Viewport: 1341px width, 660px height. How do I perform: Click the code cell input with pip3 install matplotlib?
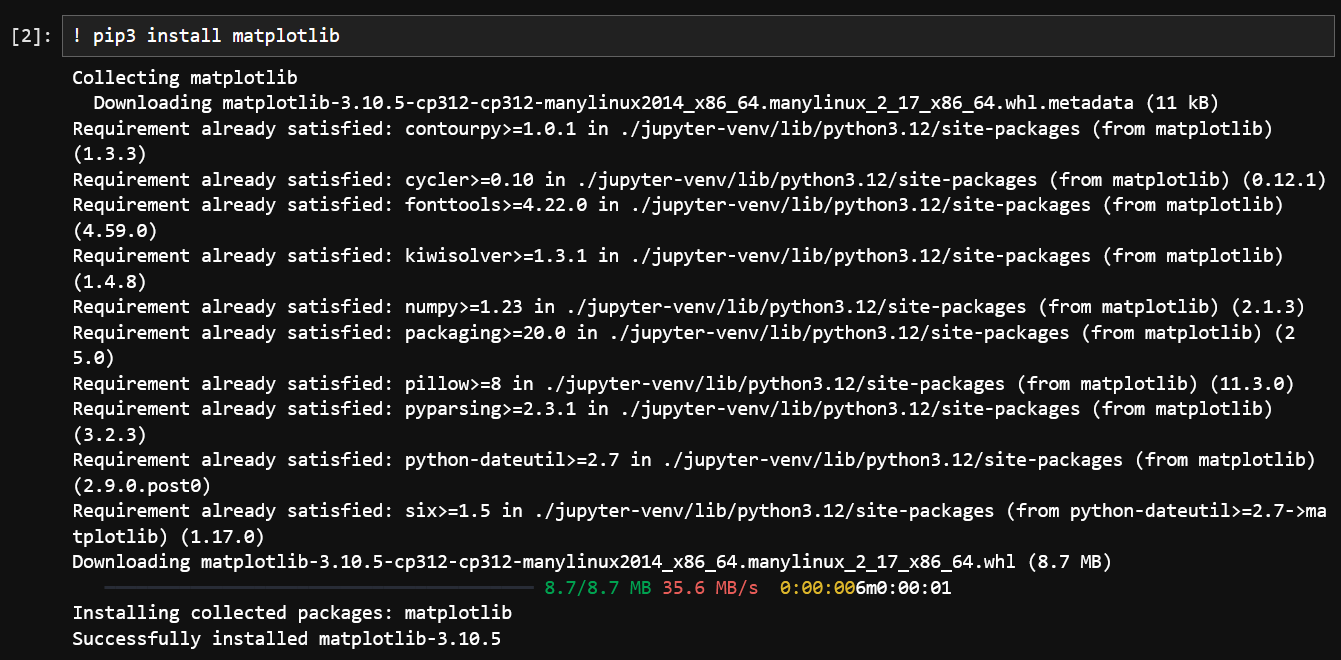coord(700,36)
